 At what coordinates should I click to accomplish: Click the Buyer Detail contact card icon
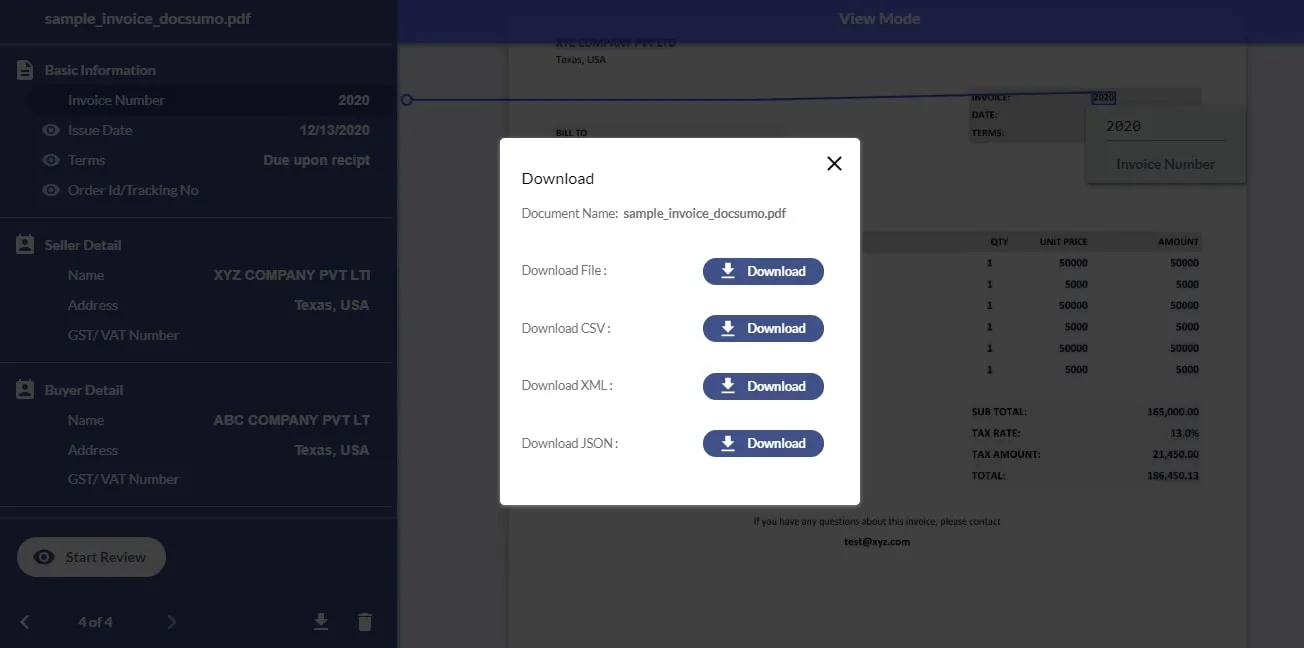coord(23,389)
